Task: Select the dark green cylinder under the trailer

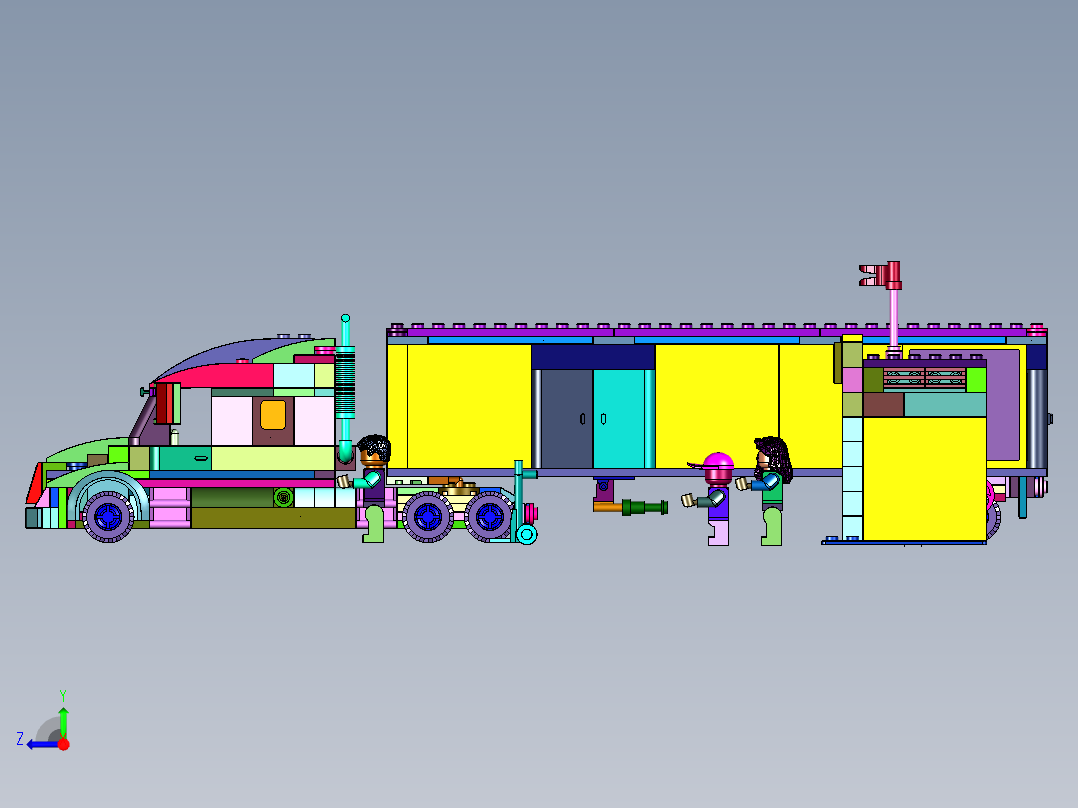Action: point(645,507)
